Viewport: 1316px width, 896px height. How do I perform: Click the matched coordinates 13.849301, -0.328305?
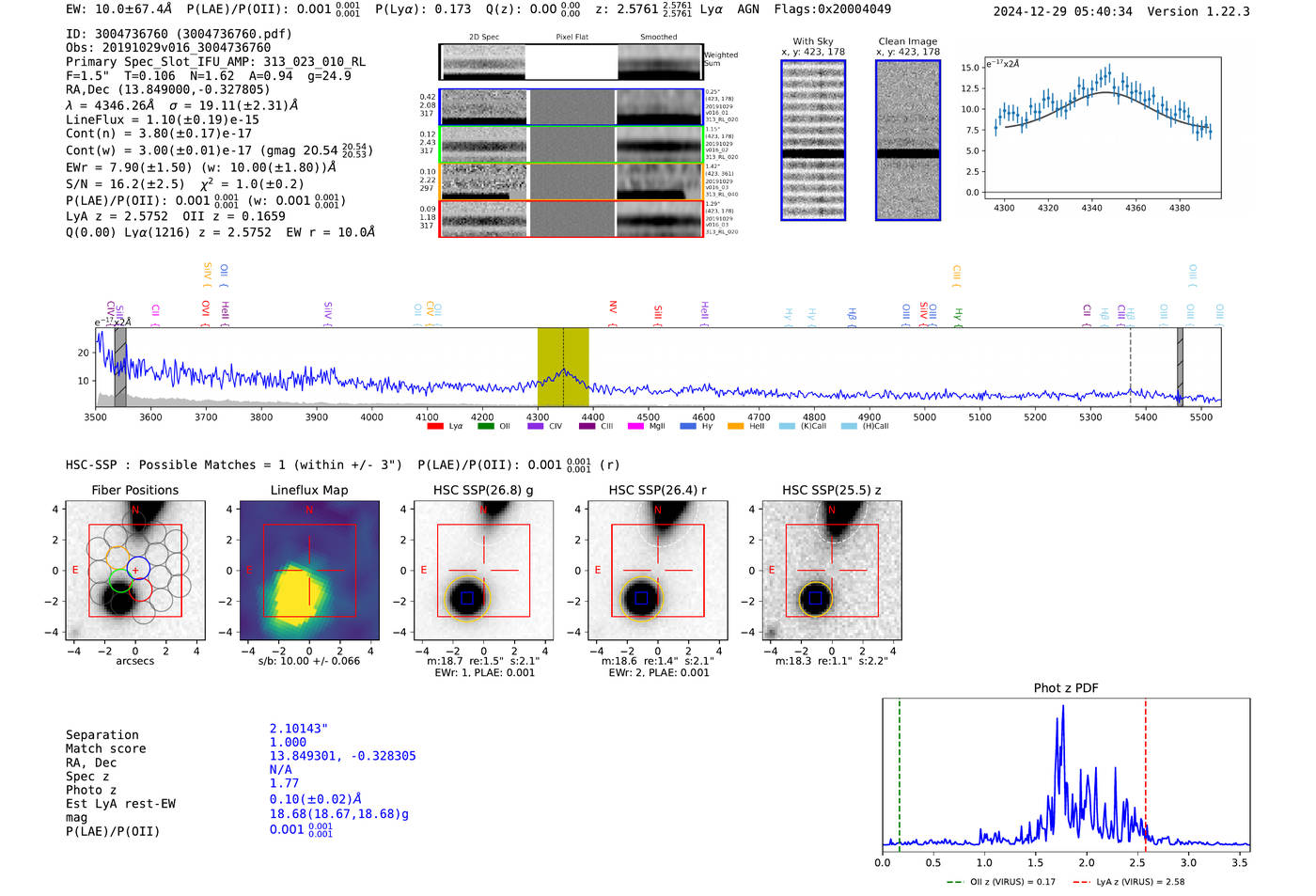[343, 757]
